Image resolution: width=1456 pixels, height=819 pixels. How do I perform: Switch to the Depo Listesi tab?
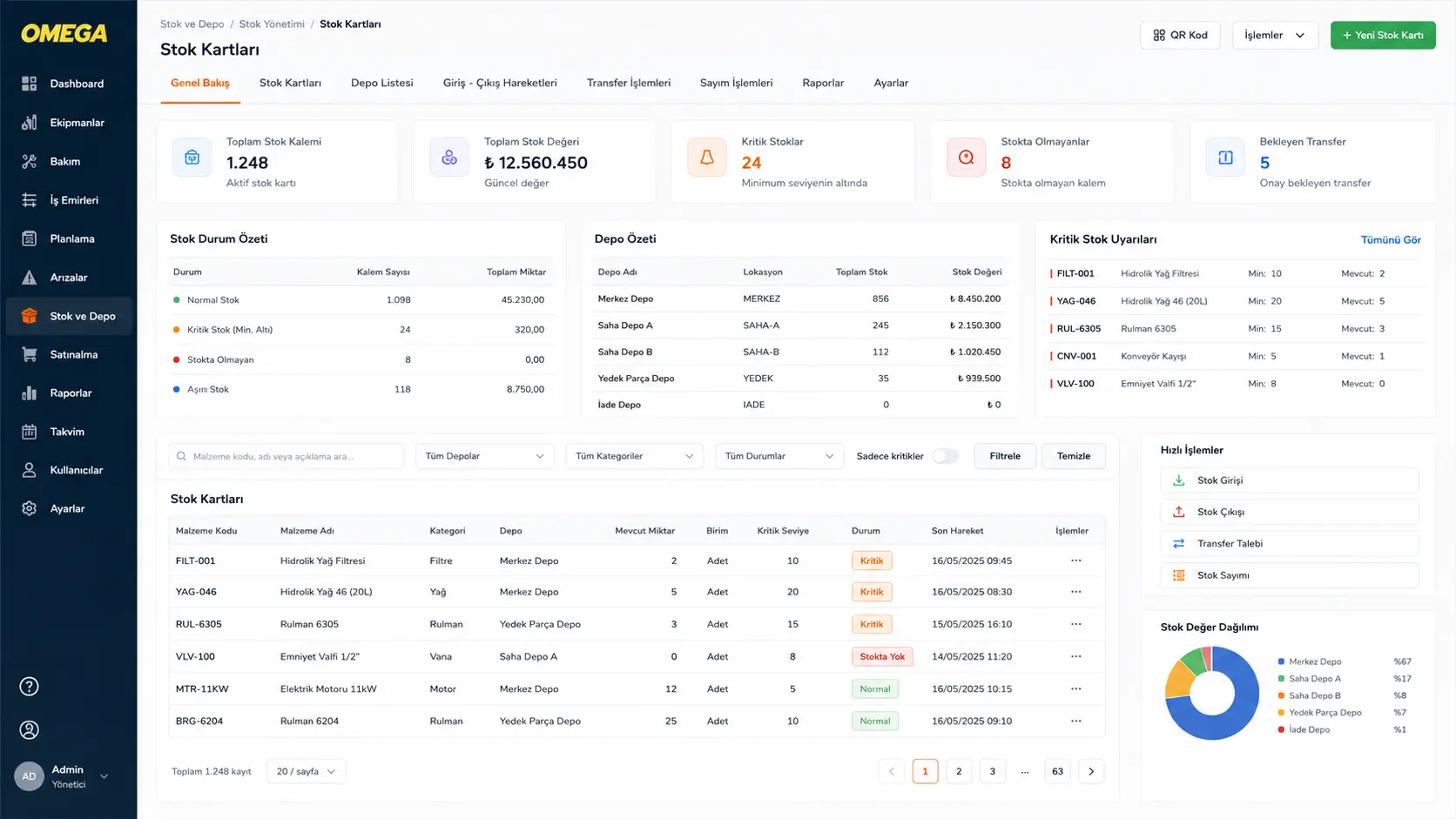tap(381, 83)
